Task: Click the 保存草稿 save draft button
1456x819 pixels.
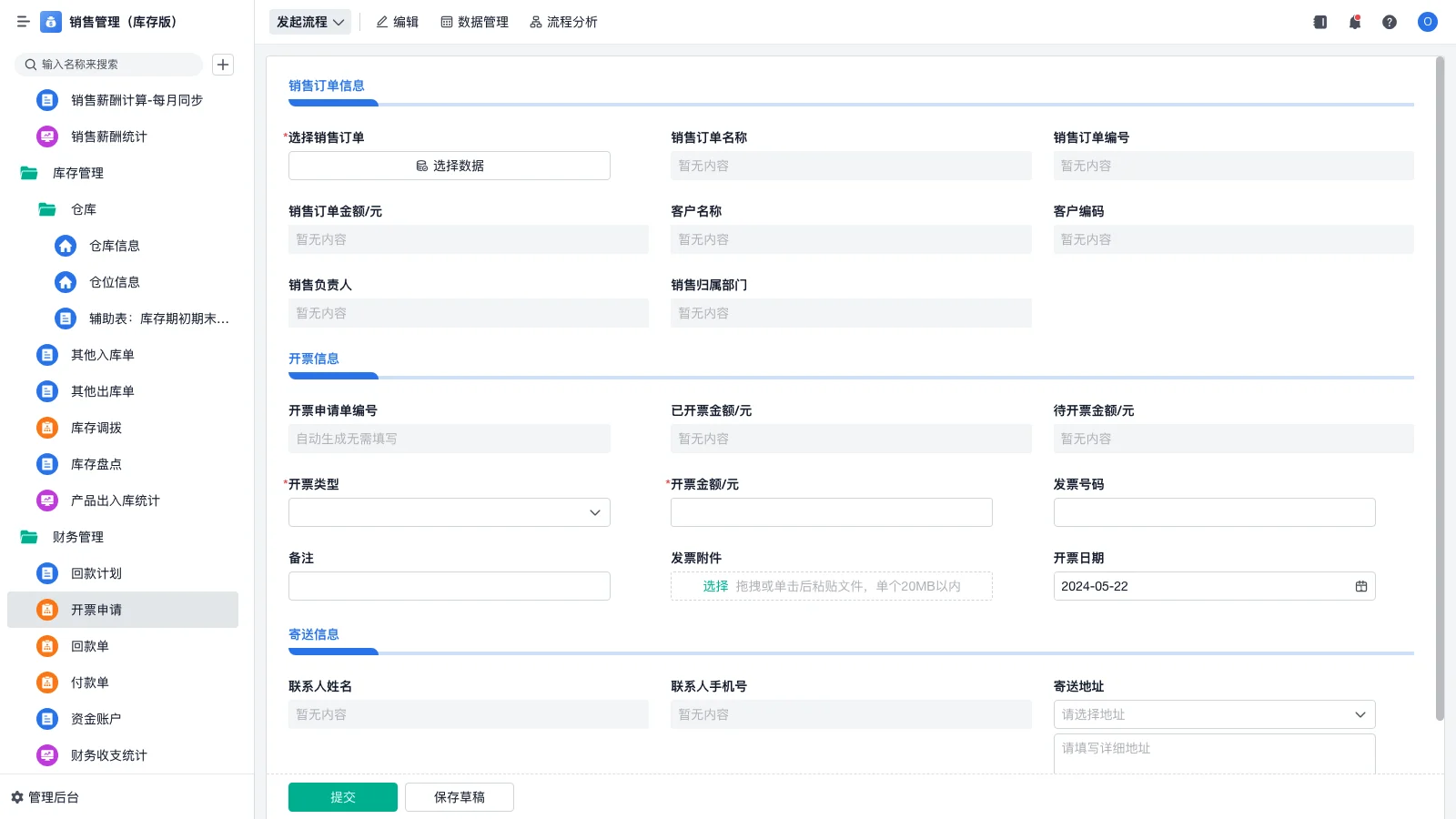Action: click(459, 796)
